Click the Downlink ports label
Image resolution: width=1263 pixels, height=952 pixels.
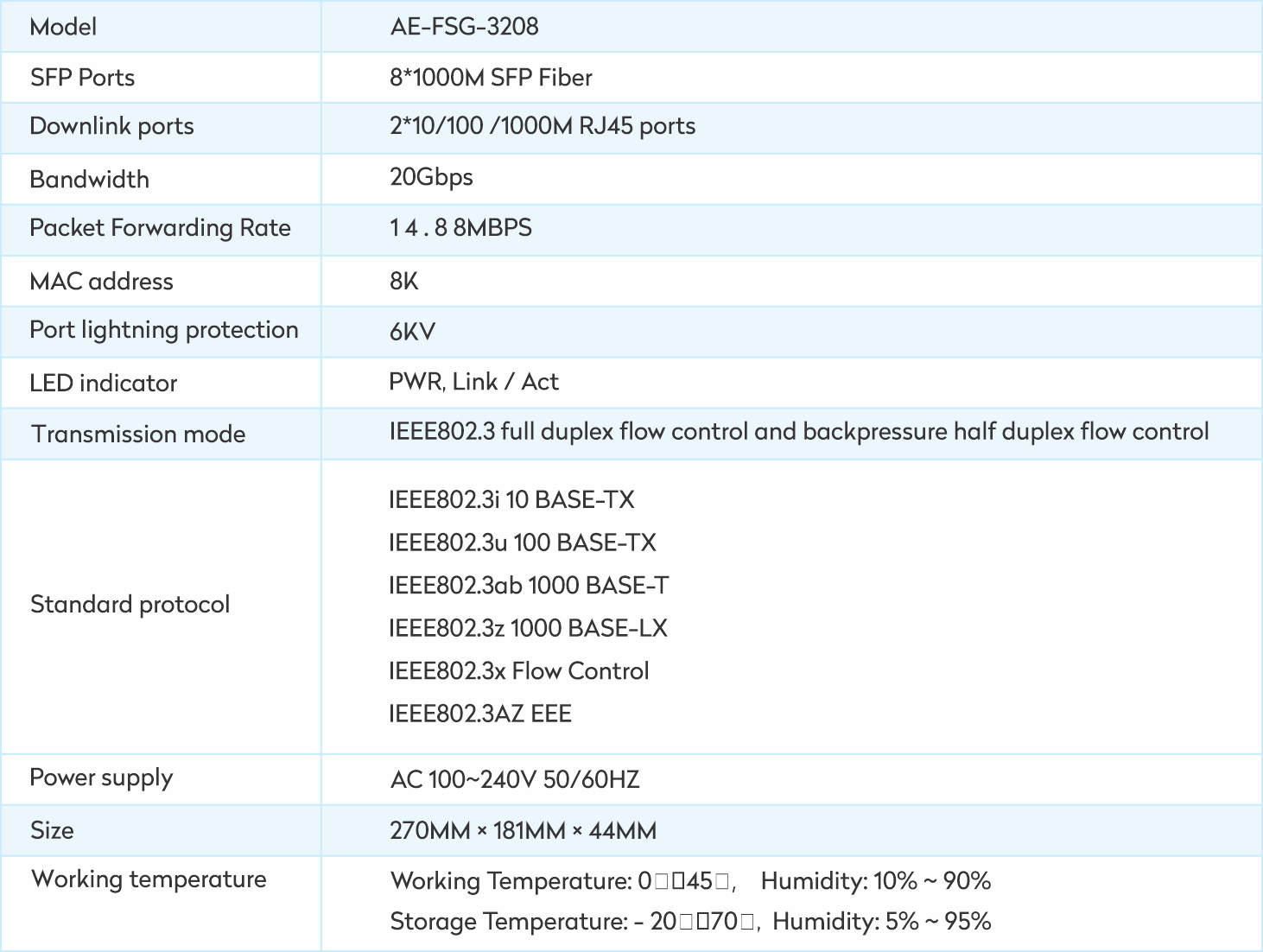coord(111,126)
